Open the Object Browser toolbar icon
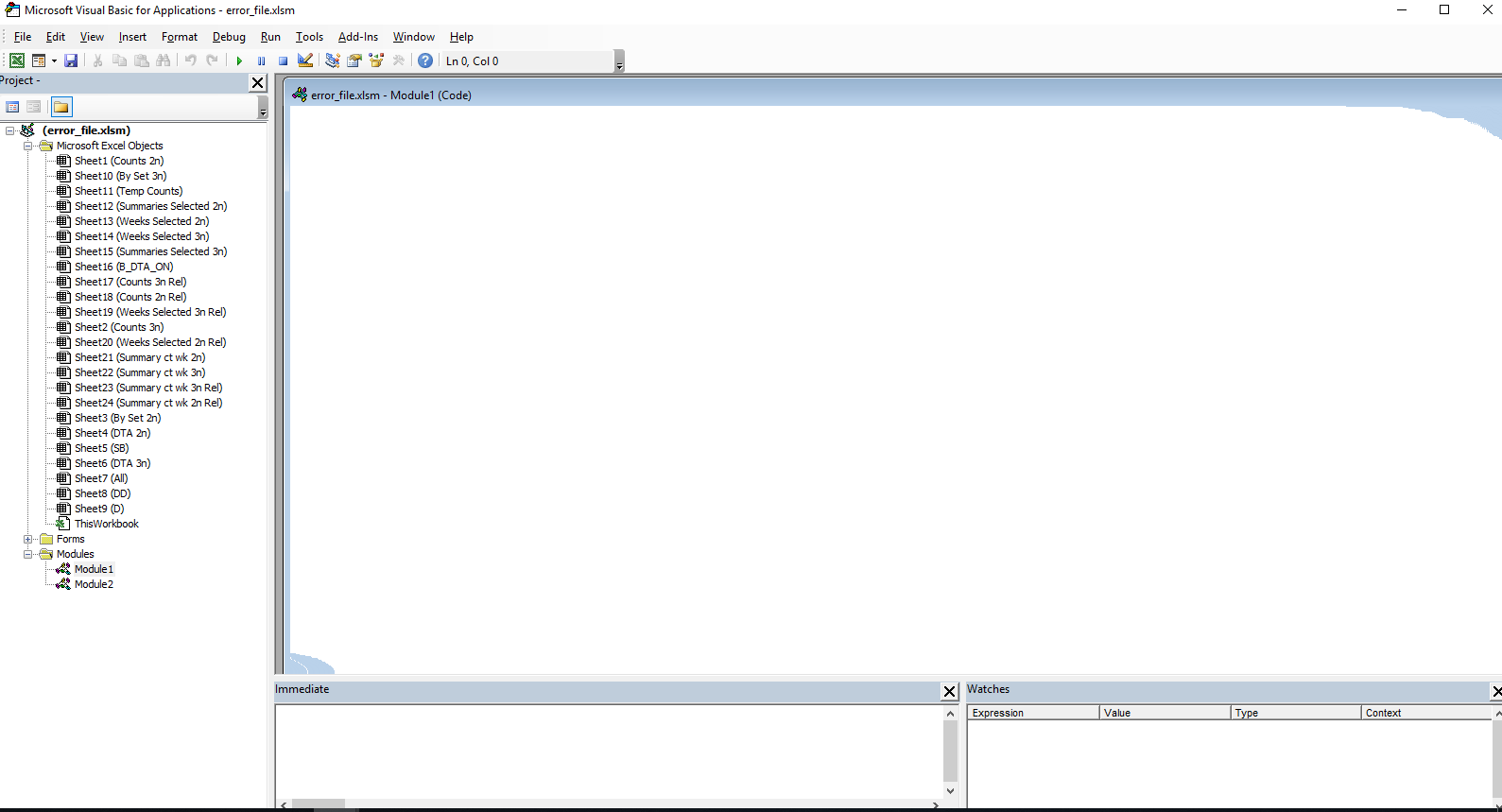Screen dimensions: 1502x812 tap(376, 60)
